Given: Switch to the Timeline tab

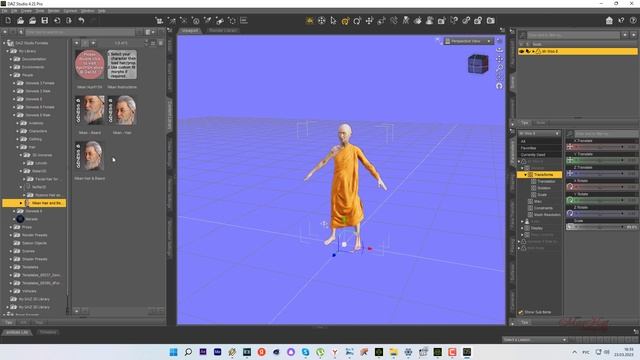Looking at the screenshot, I should (x=48, y=332).
